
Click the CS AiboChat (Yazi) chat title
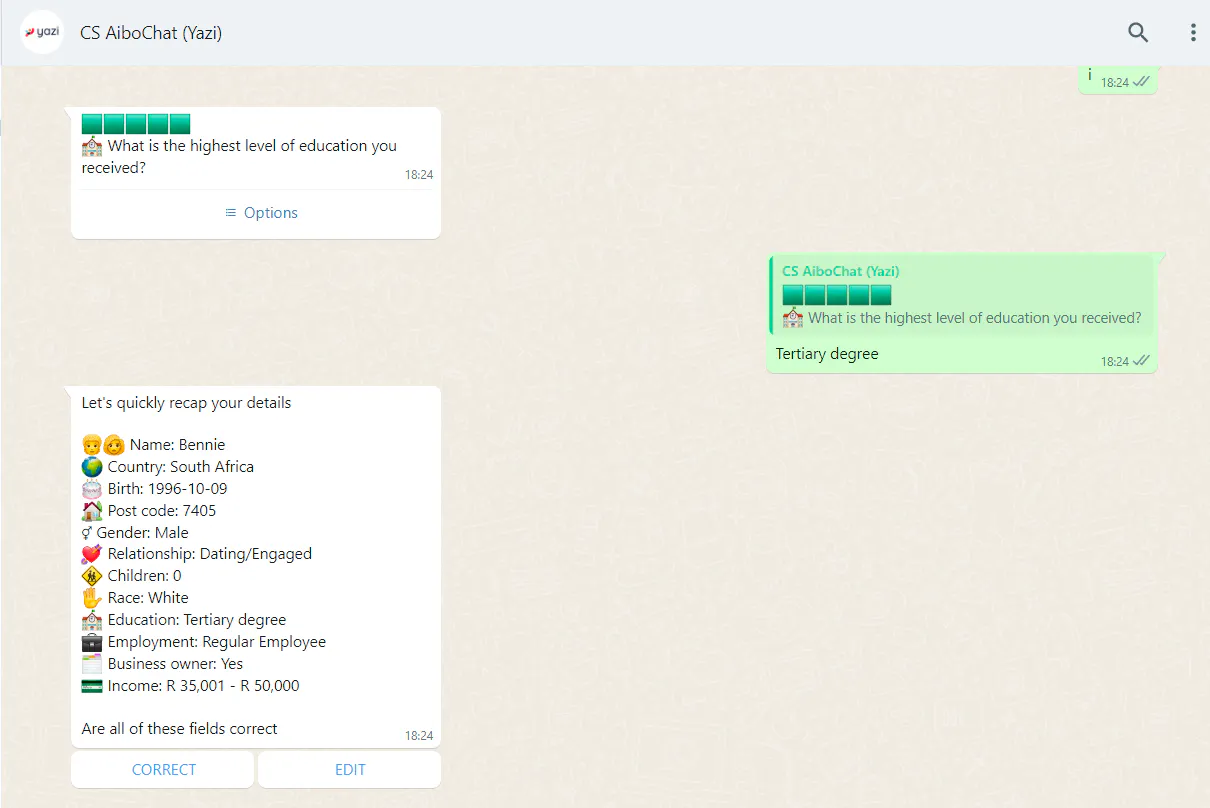click(x=151, y=33)
